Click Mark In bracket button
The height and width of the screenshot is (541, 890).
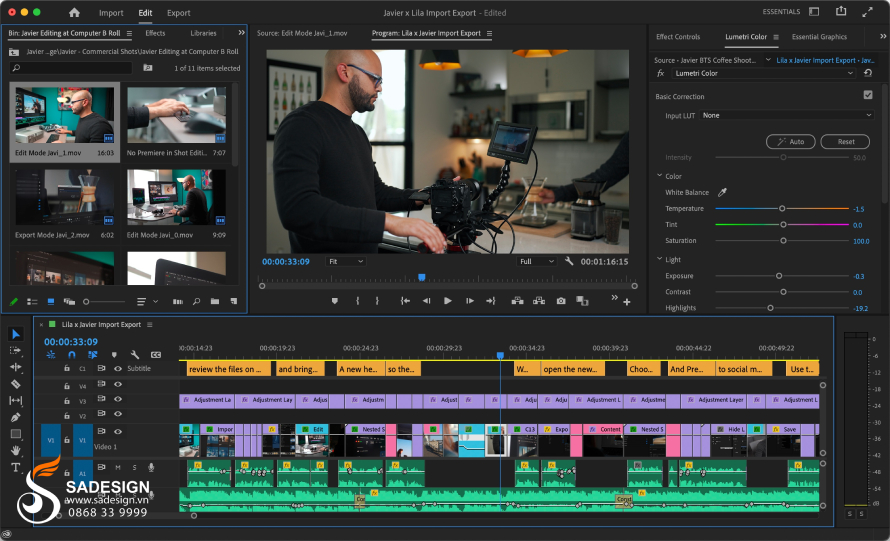tap(358, 301)
